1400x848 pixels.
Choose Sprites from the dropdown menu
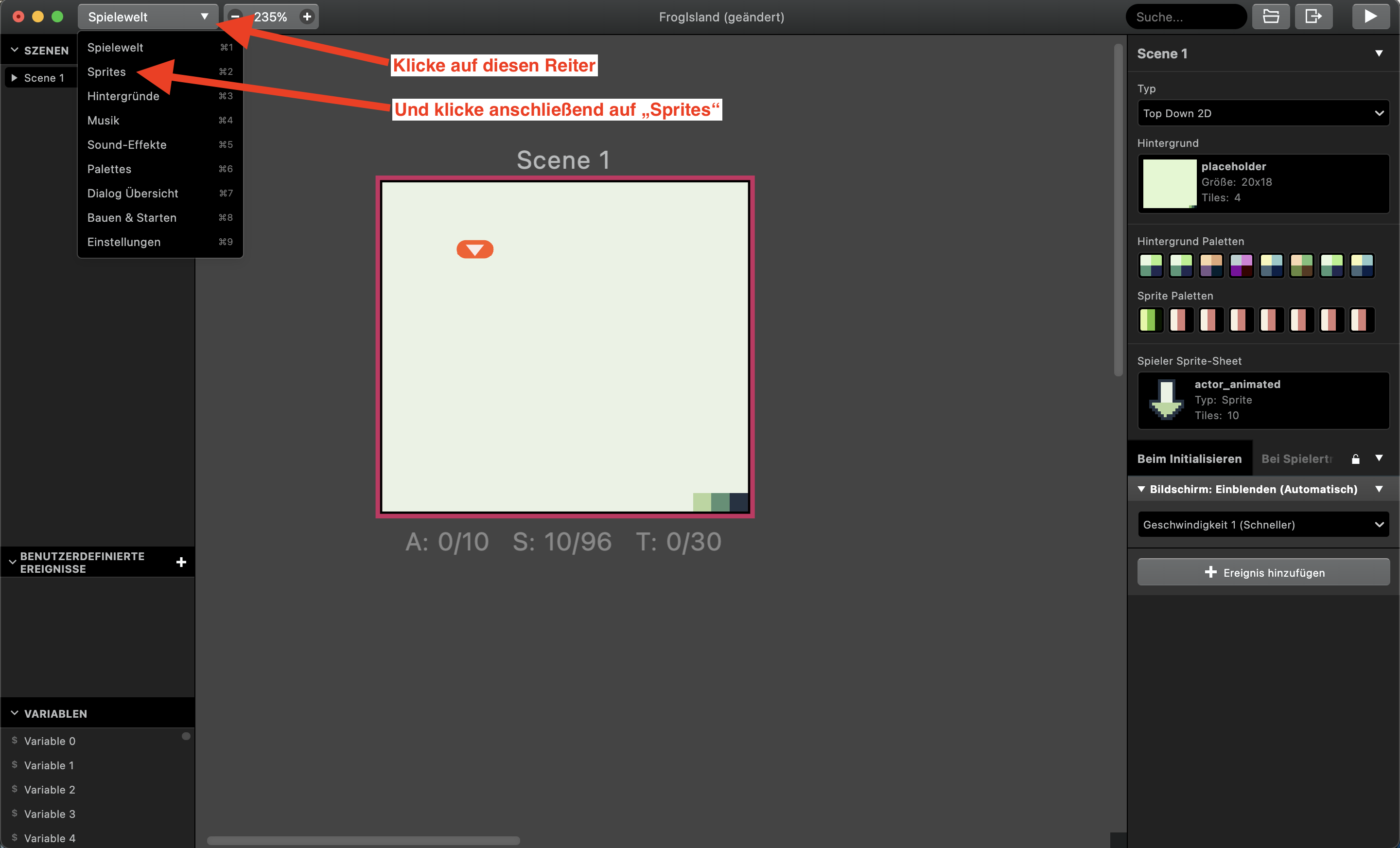[x=106, y=71]
